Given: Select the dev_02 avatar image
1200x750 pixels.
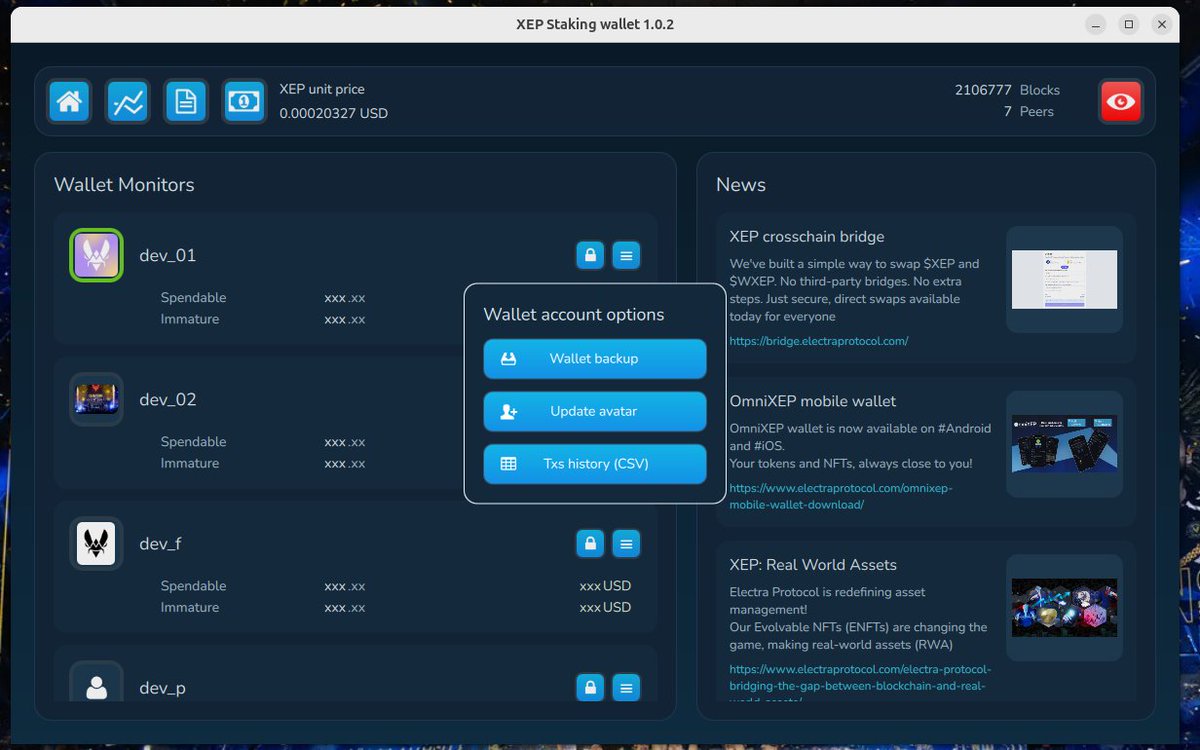Looking at the screenshot, I should [96, 399].
